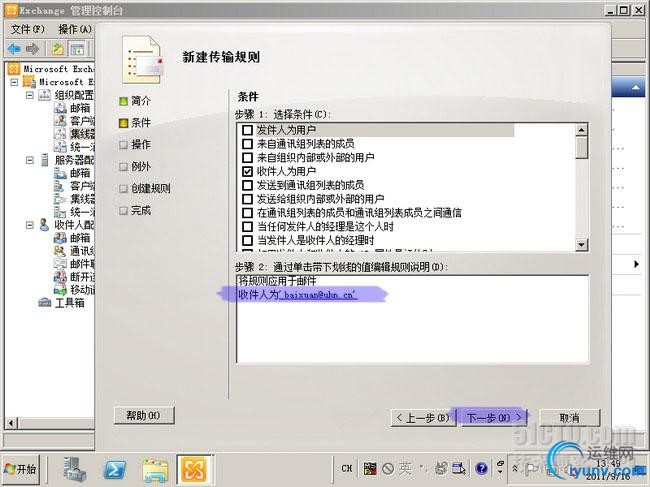Go to 完成 wizard step
Viewport: 650px width, 487px height.
135,211
